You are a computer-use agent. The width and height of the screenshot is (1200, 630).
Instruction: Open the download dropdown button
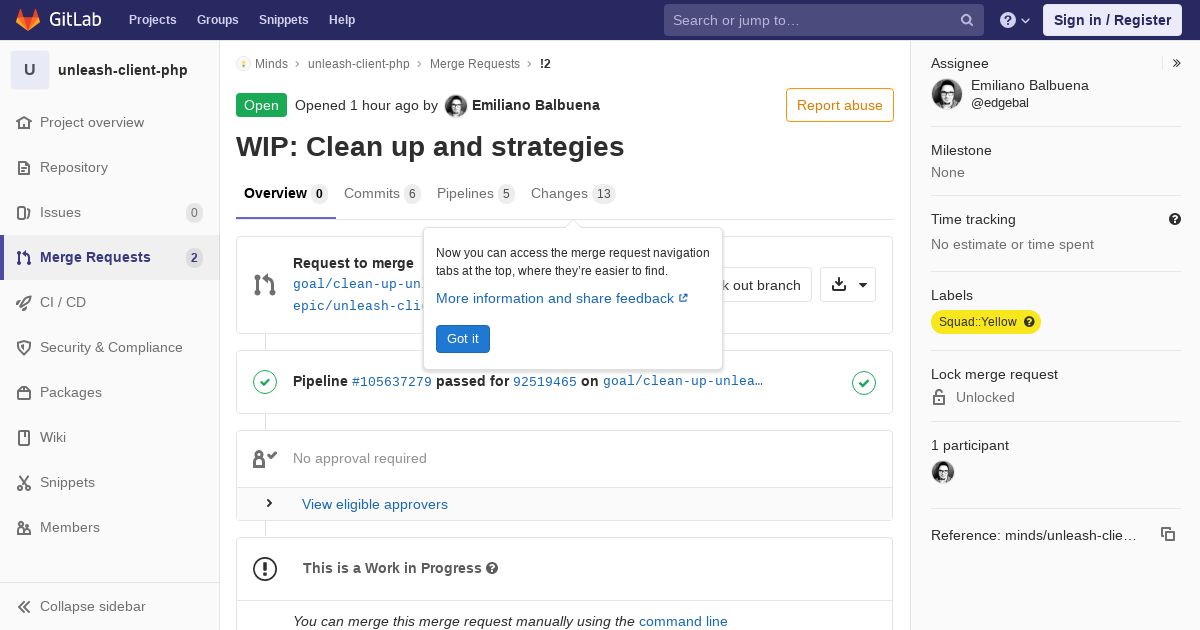(848, 285)
